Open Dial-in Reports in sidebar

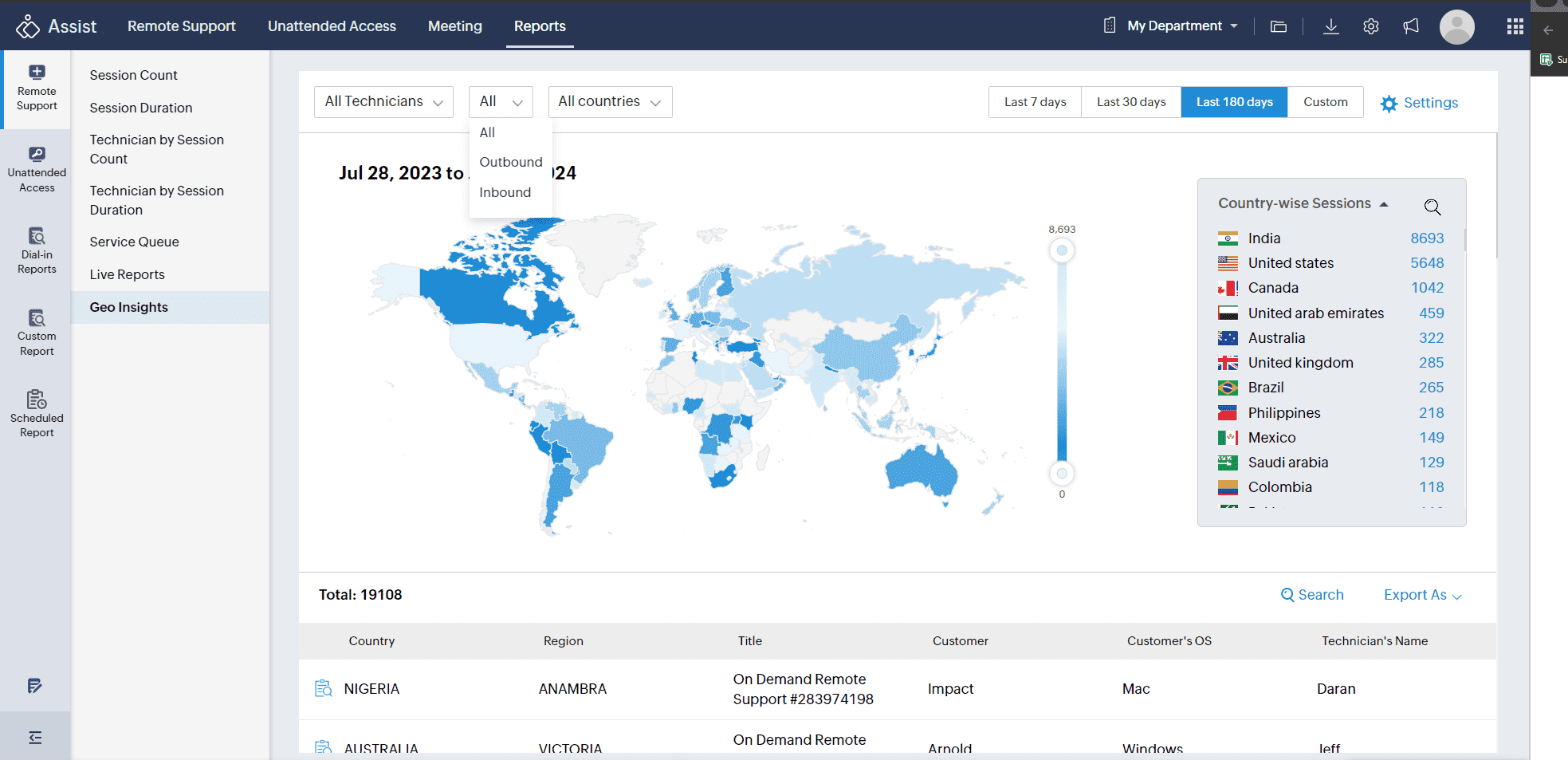click(x=37, y=250)
